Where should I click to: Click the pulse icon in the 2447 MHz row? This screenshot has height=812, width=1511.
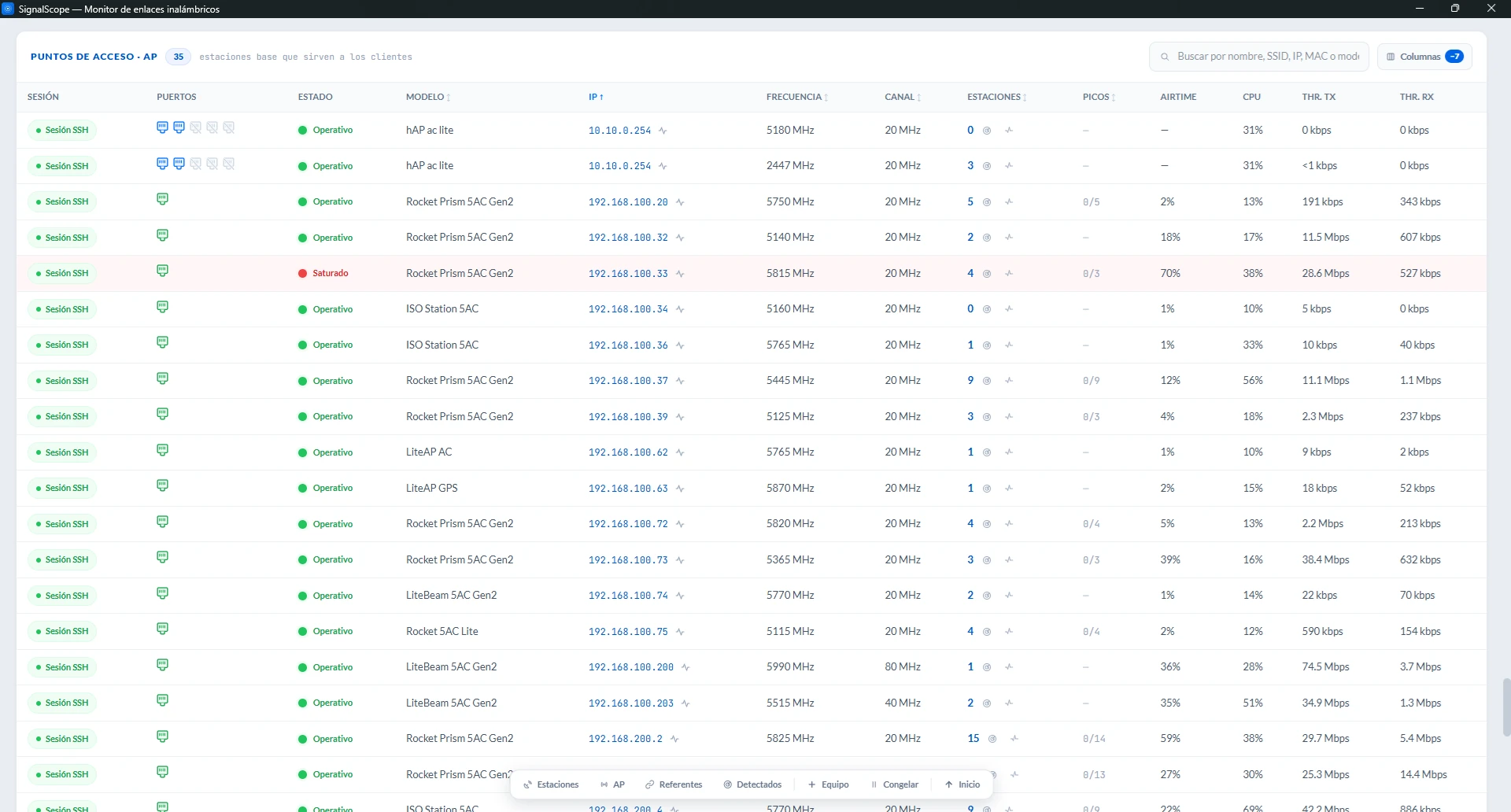[1009, 166]
